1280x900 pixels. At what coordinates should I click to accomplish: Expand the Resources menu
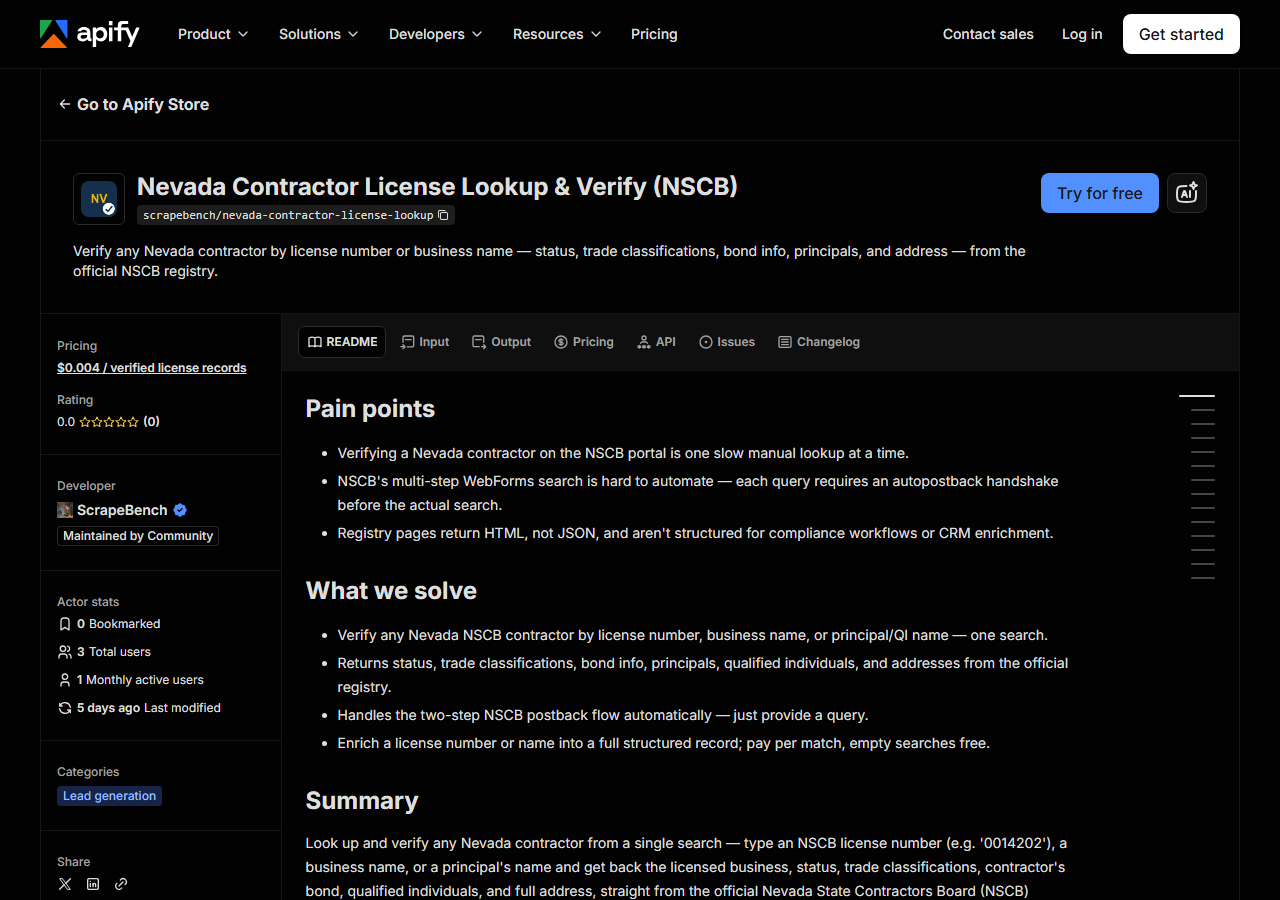(x=557, y=34)
